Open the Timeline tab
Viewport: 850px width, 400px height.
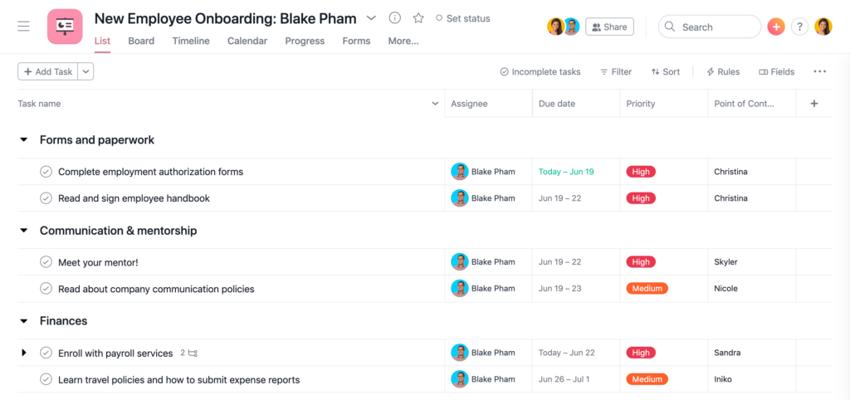pyautogui.click(x=191, y=41)
